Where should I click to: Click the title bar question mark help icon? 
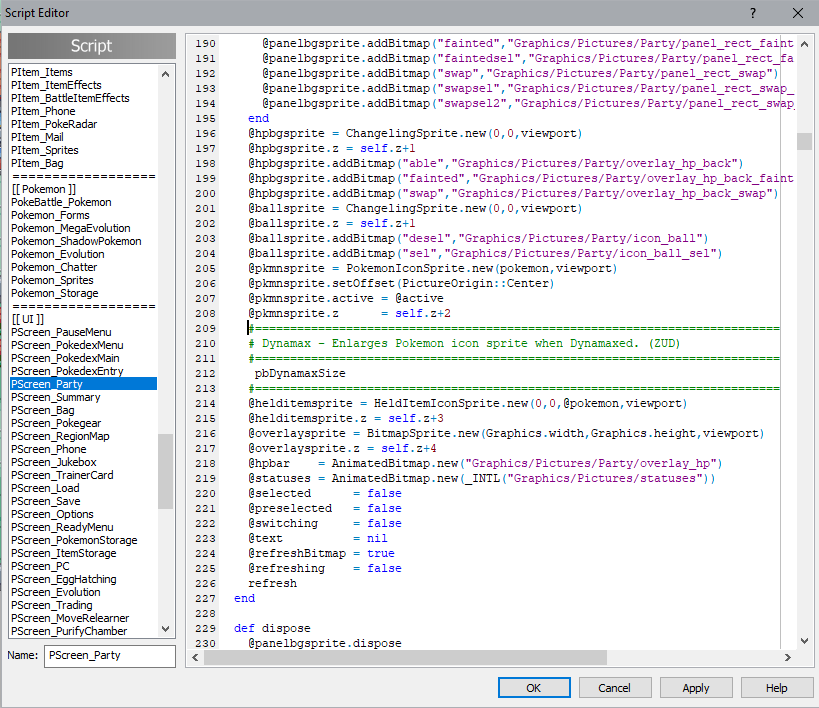pyautogui.click(x=751, y=13)
